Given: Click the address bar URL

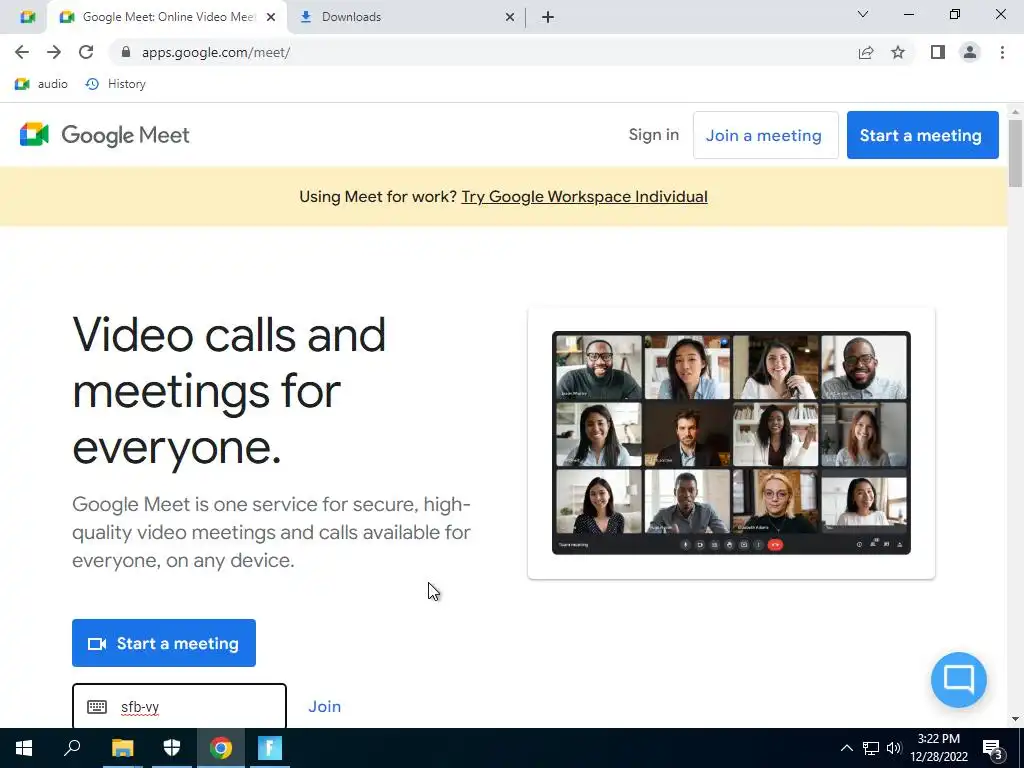Looking at the screenshot, I should point(216,52).
